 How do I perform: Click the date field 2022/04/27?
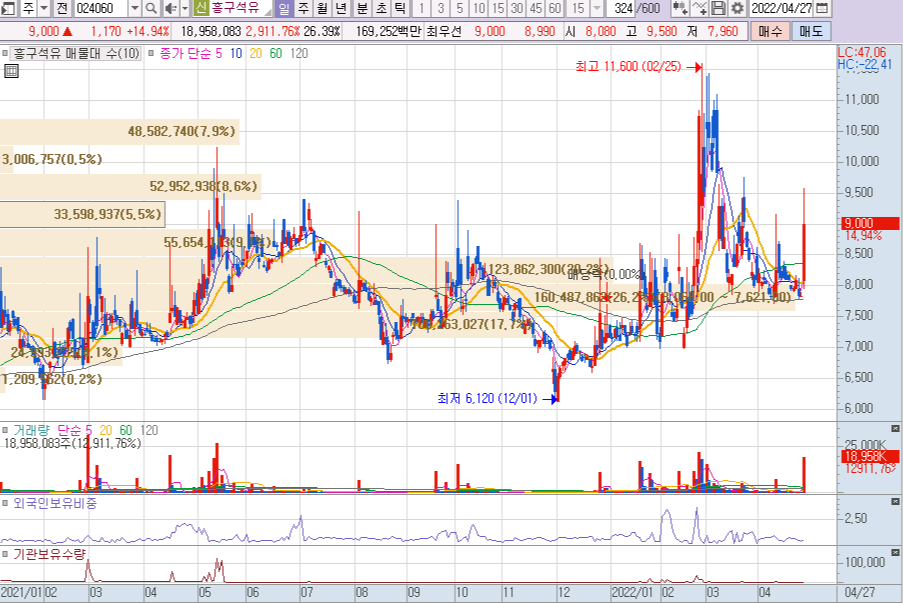point(782,8)
